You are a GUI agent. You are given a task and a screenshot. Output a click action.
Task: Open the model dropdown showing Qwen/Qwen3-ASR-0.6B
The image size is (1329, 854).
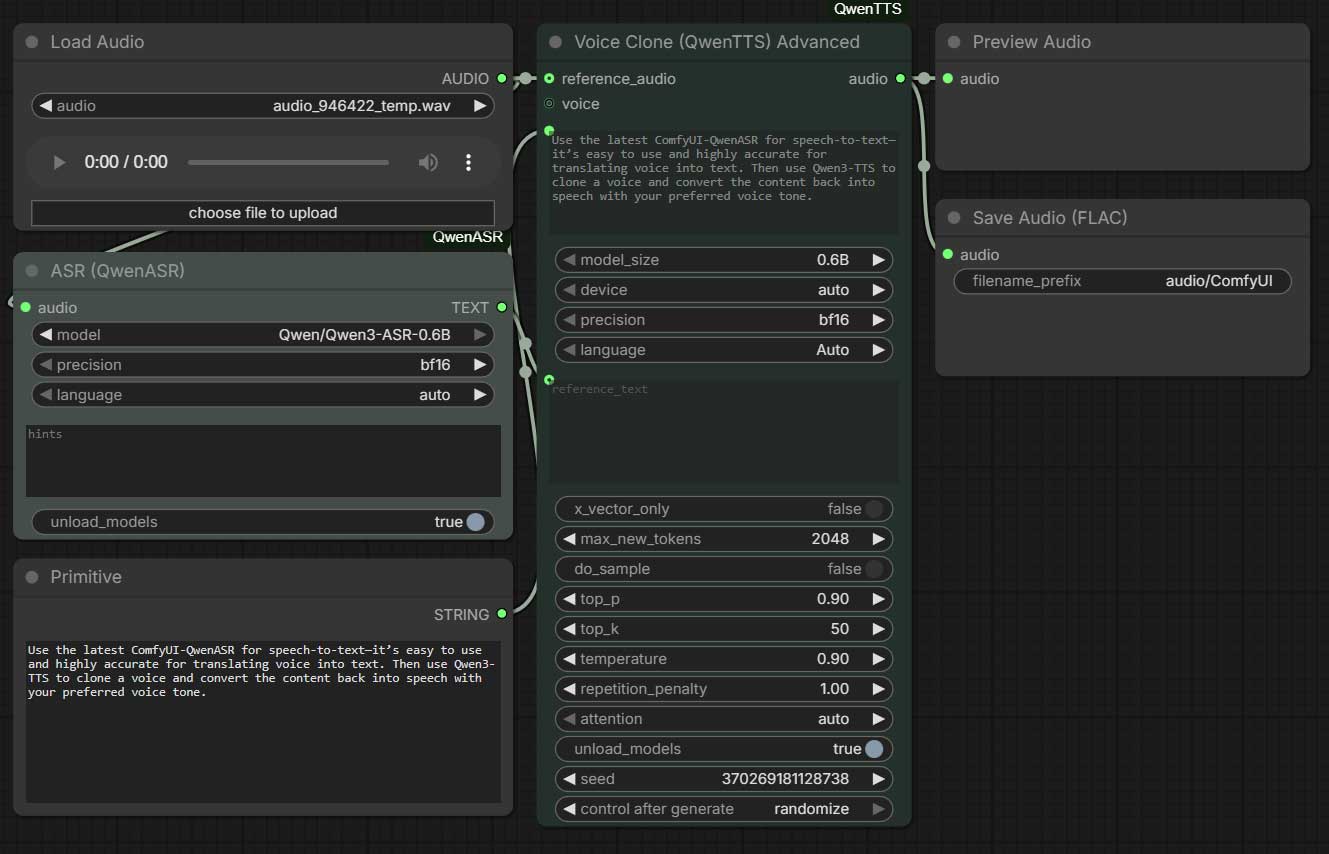point(263,335)
